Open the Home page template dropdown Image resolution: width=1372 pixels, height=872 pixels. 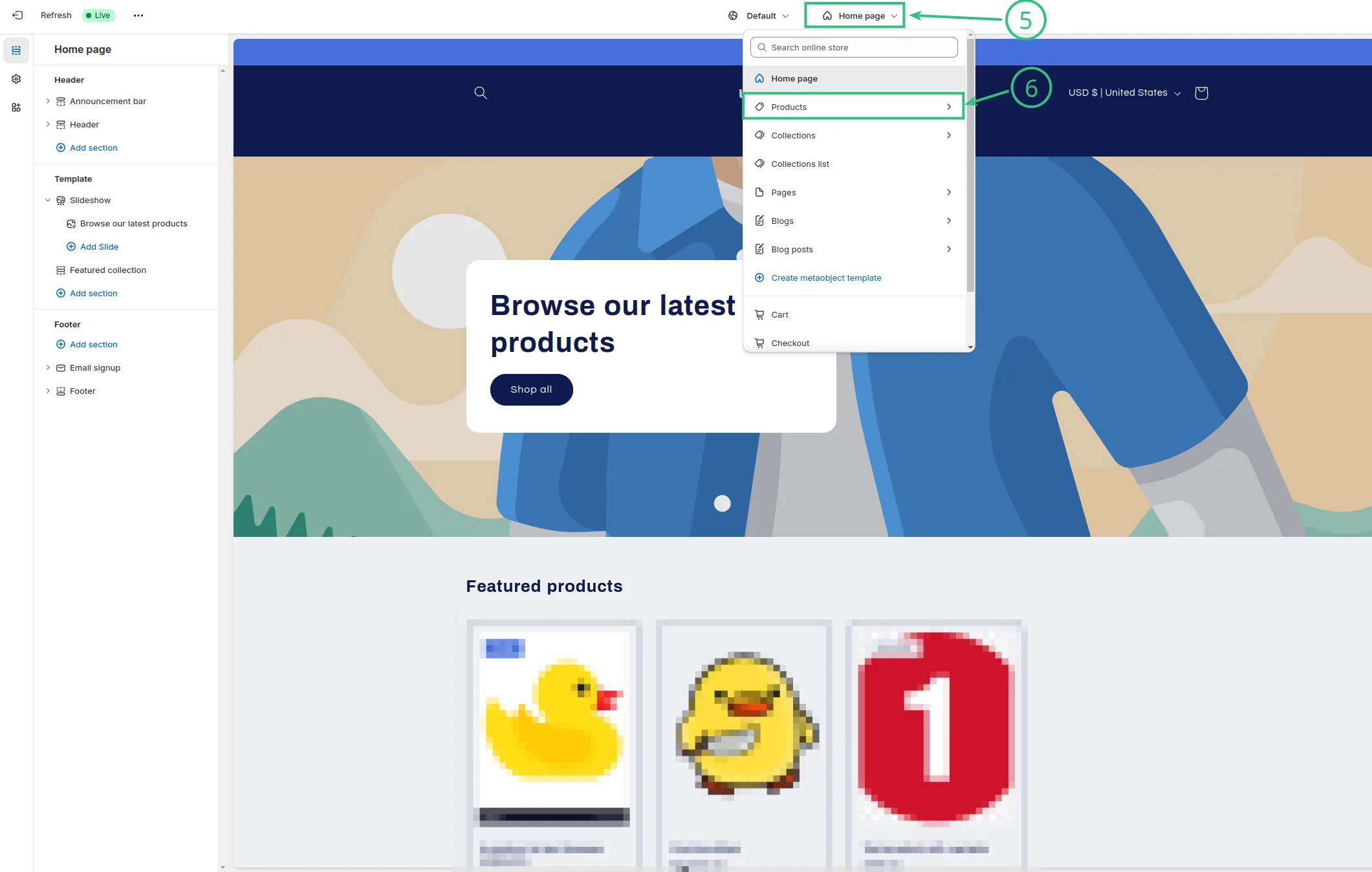click(x=855, y=16)
